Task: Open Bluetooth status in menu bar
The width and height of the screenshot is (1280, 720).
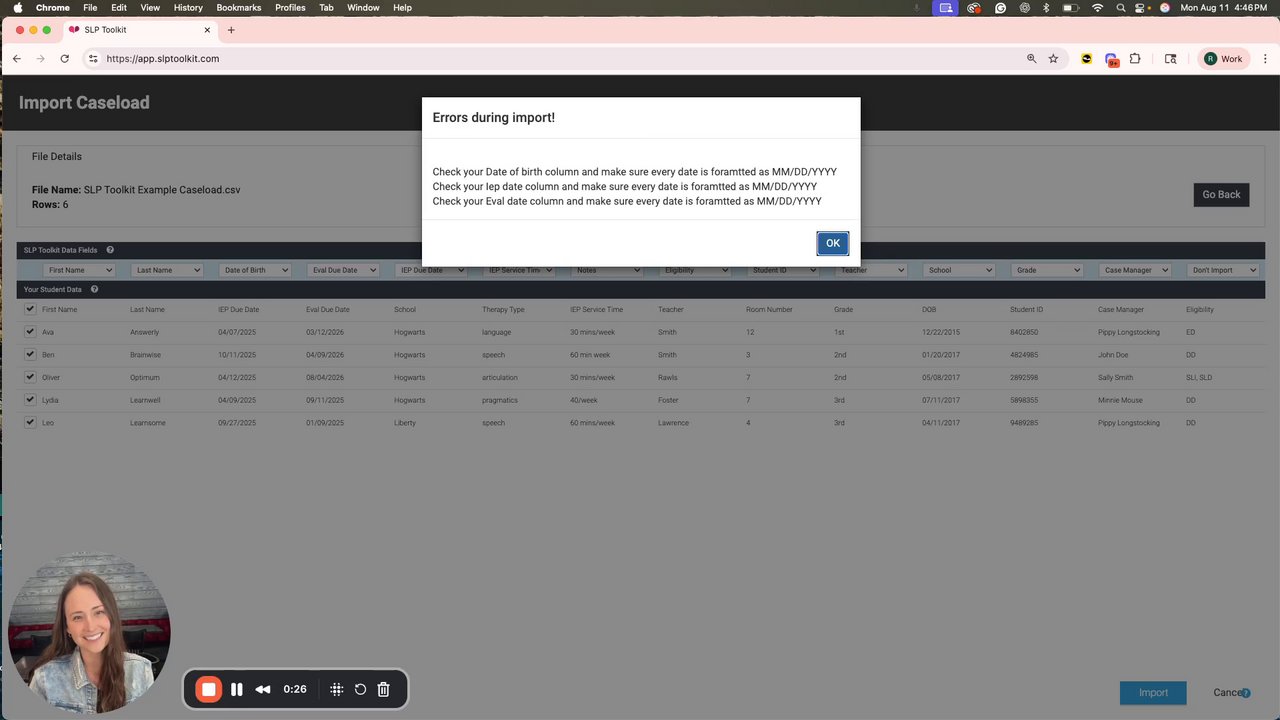Action: point(1046,7)
